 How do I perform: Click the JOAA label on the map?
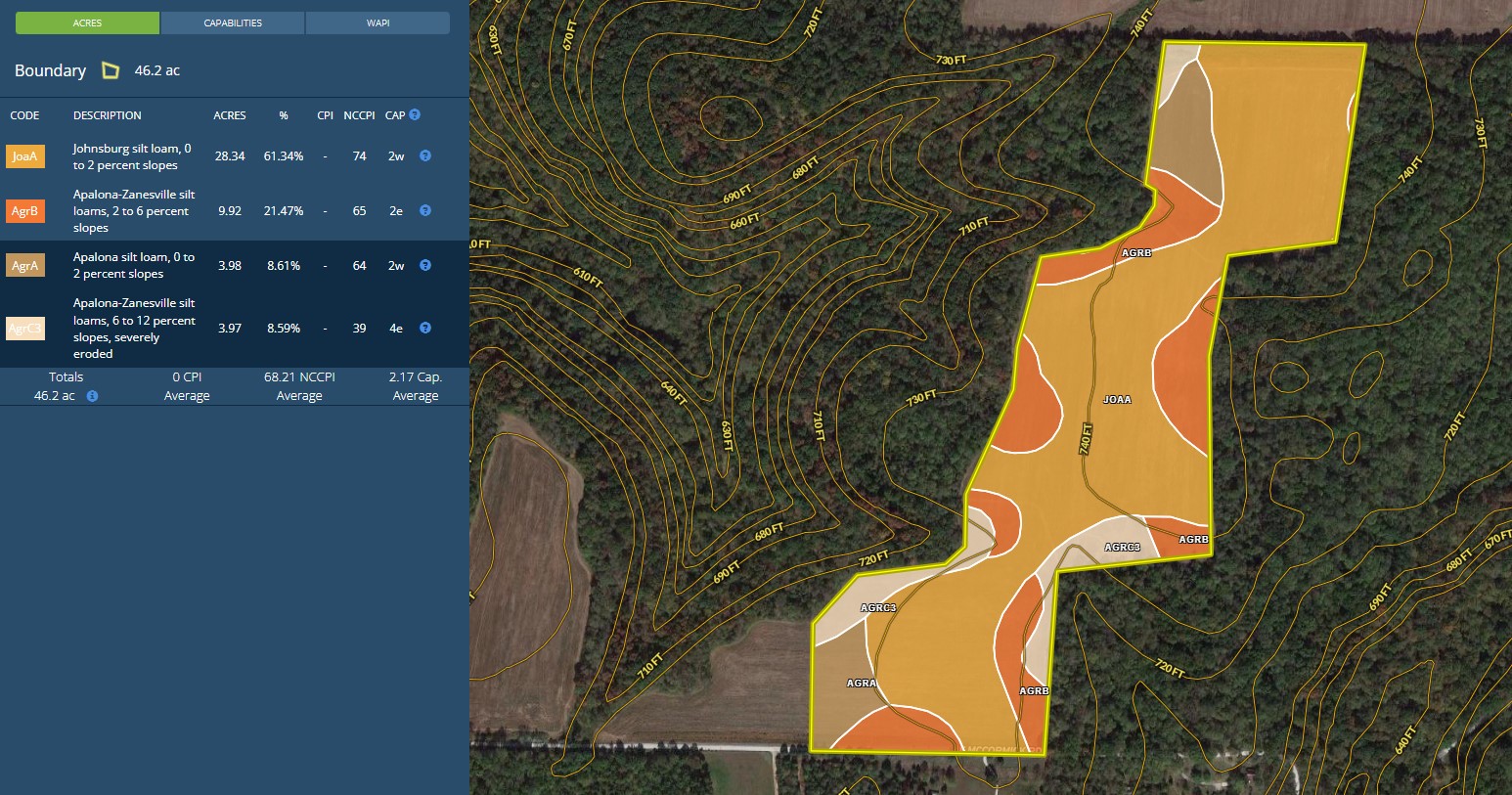pos(1117,399)
